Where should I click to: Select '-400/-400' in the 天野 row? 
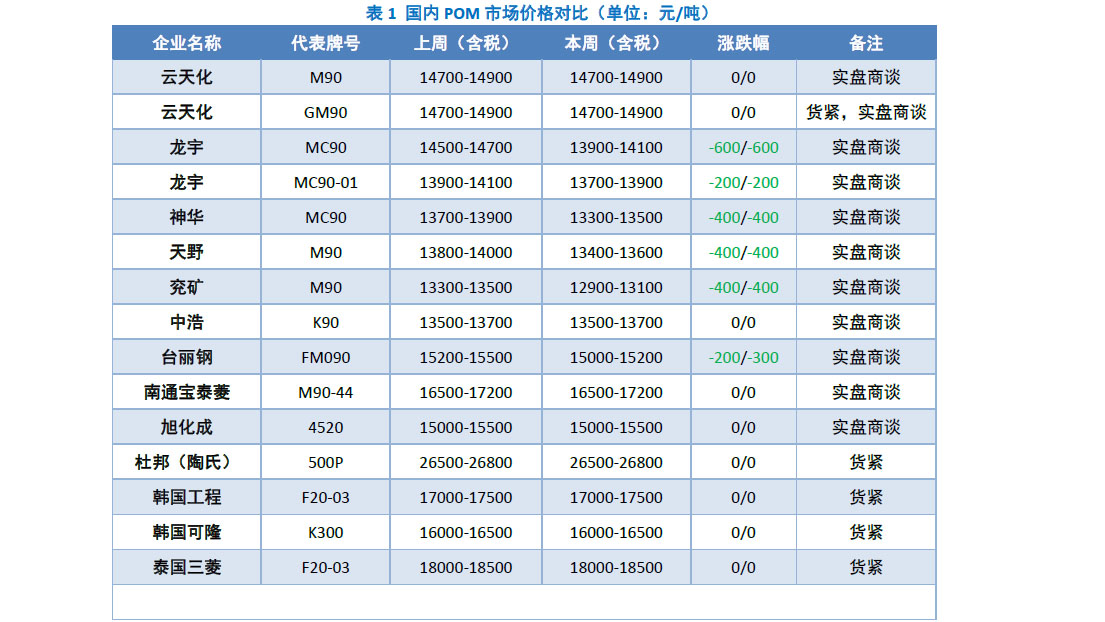coord(743,252)
